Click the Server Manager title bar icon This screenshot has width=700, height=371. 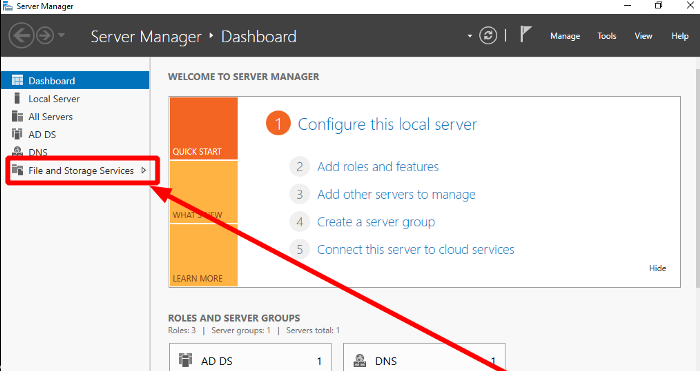pos(8,6)
